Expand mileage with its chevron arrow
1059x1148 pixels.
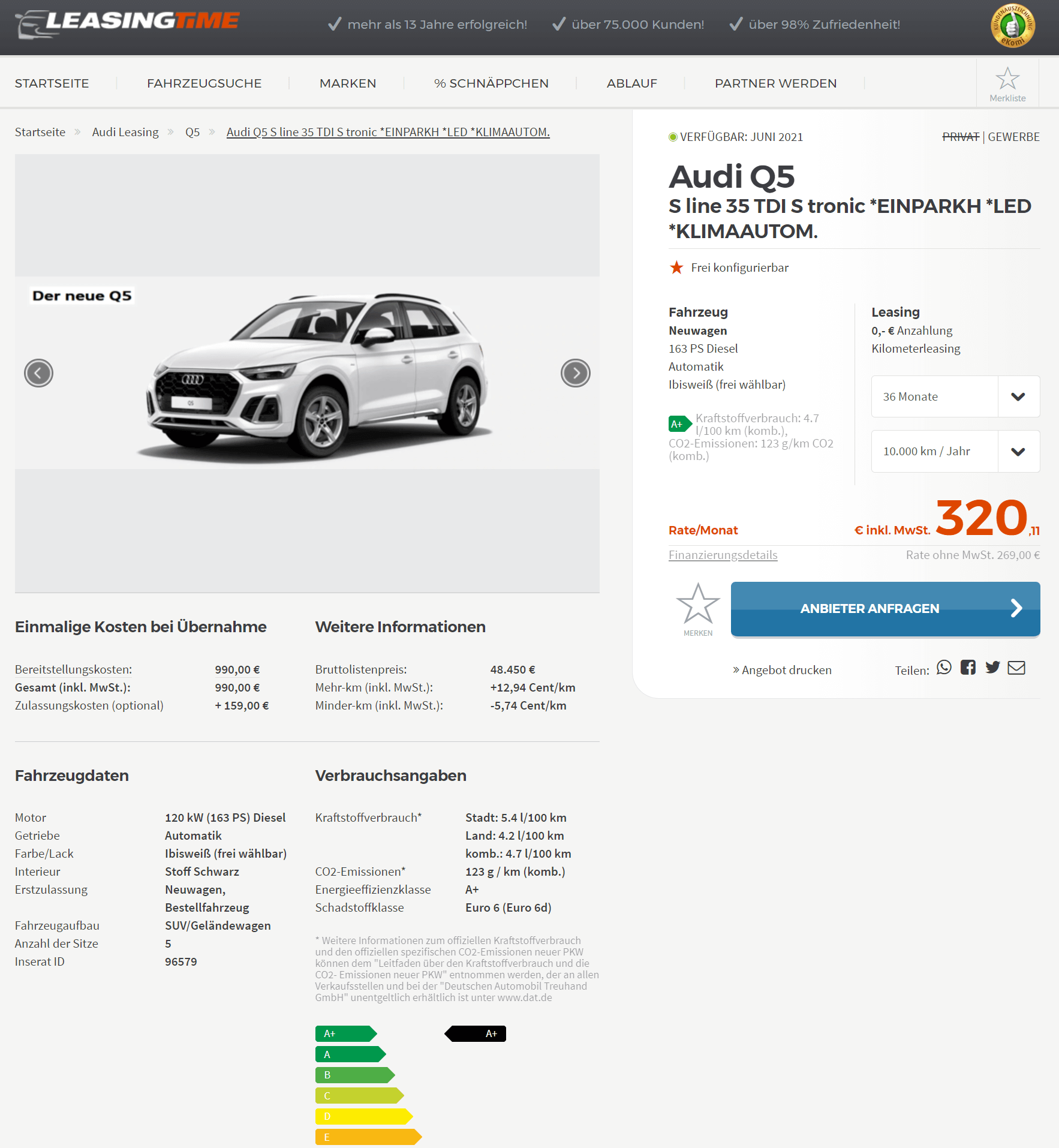(1018, 451)
